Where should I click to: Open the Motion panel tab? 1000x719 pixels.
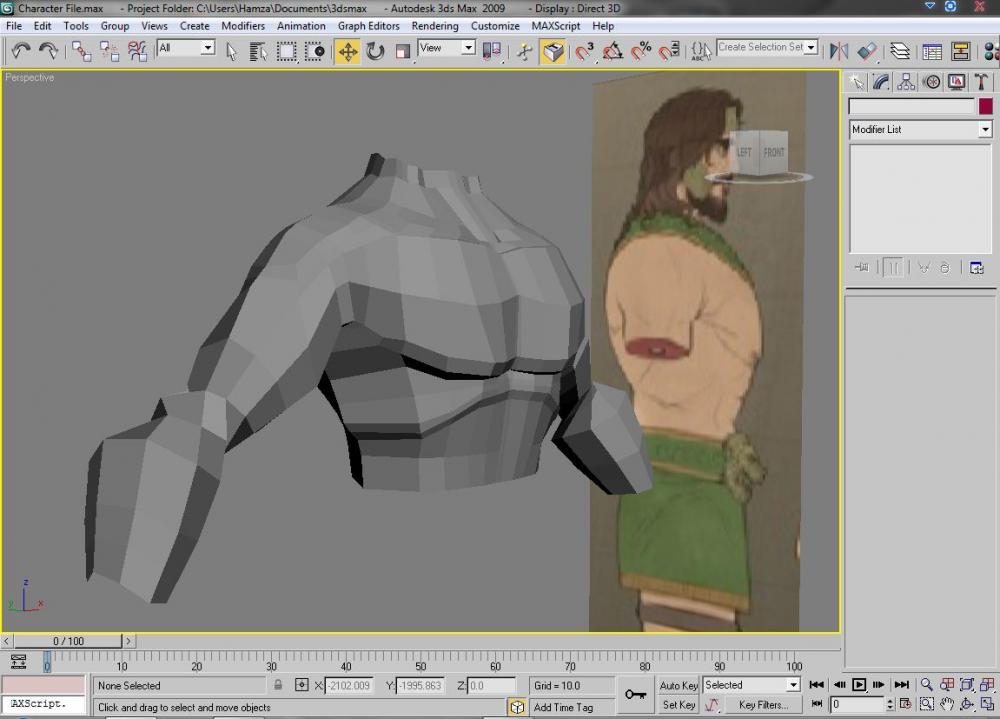(x=931, y=82)
